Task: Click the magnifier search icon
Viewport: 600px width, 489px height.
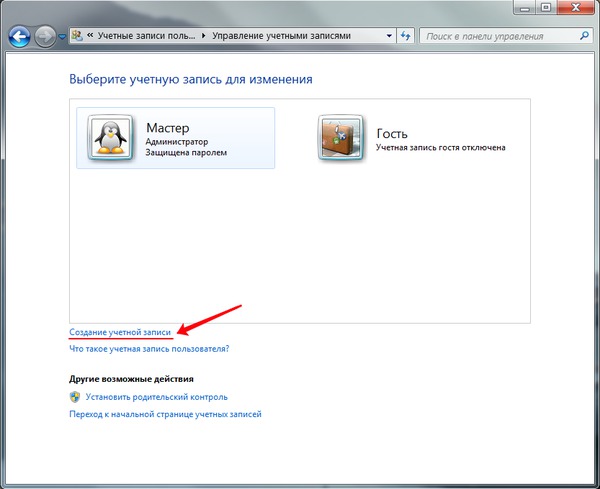Action: [x=584, y=36]
